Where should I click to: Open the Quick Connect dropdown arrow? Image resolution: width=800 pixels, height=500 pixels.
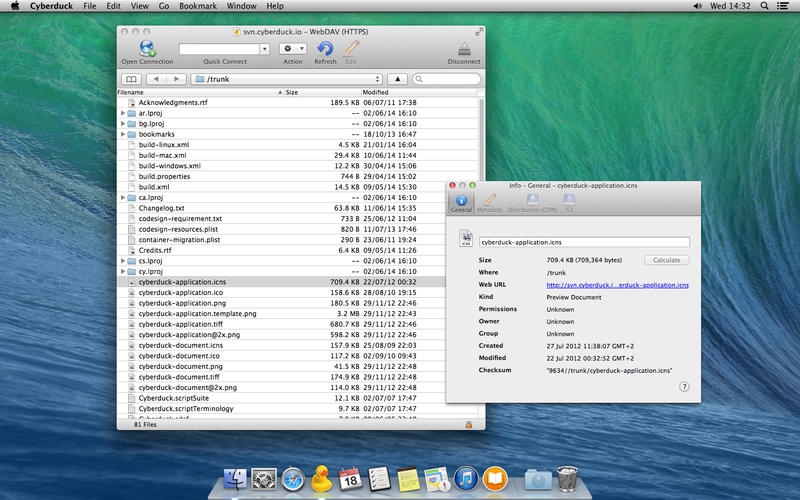coord(264,49)
